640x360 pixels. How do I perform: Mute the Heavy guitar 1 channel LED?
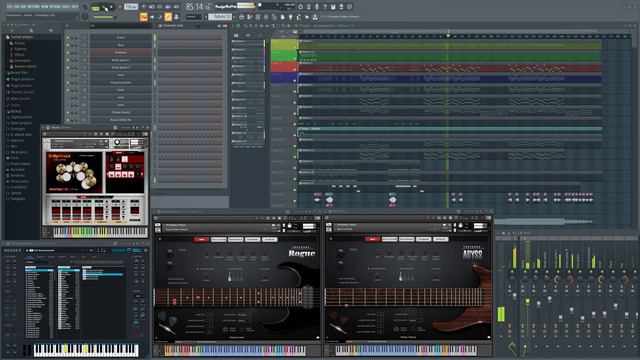(x=68, y=60)
